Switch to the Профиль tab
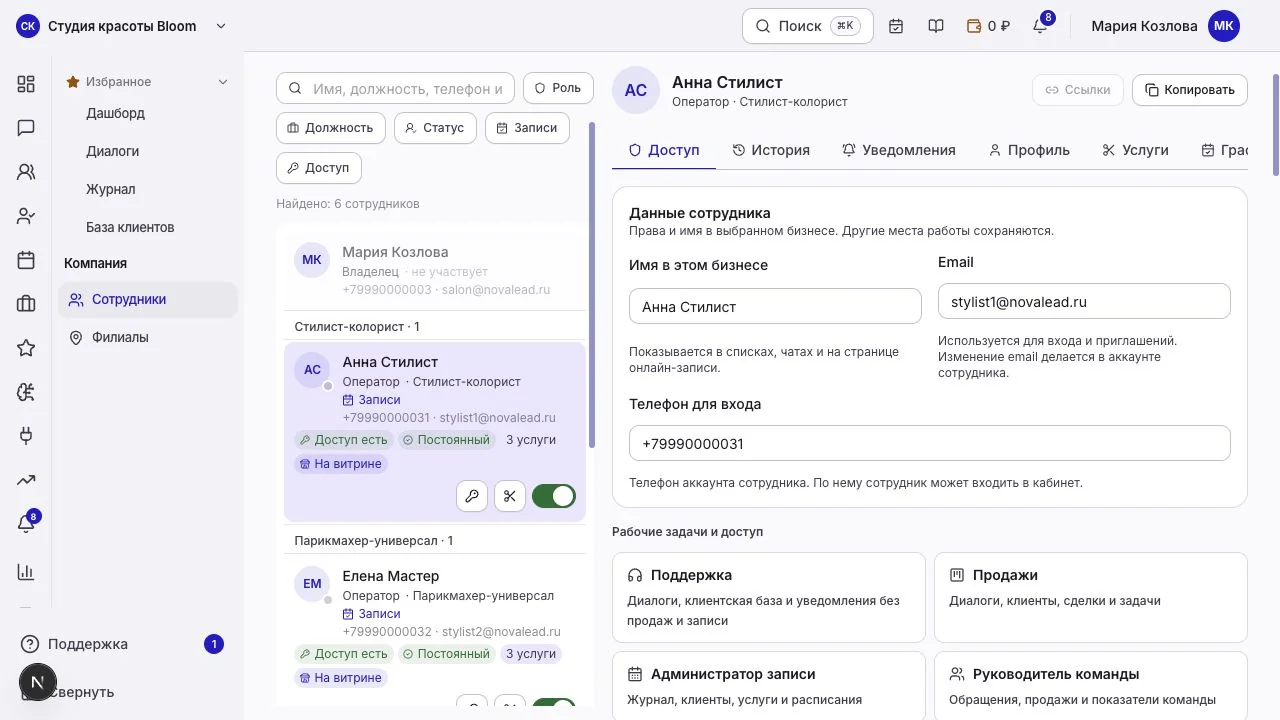 (x=1029, y=150)
